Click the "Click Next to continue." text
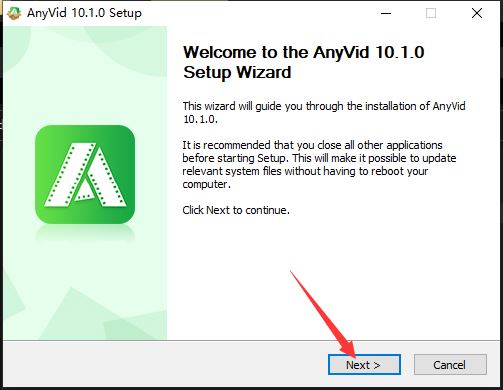The height and width of the screenshot is (390, 503). (236, 210)
